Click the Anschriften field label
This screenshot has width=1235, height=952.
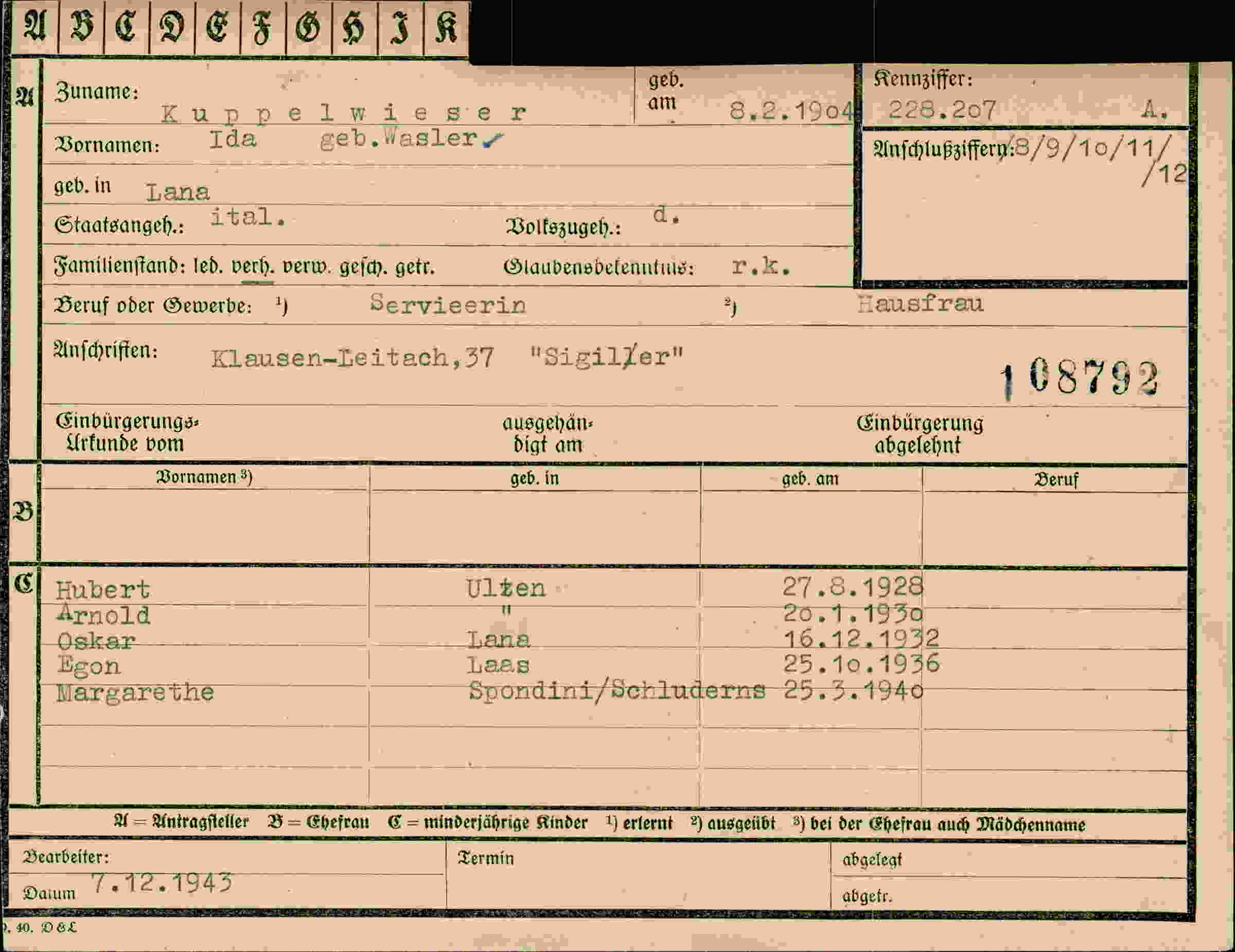105,350
